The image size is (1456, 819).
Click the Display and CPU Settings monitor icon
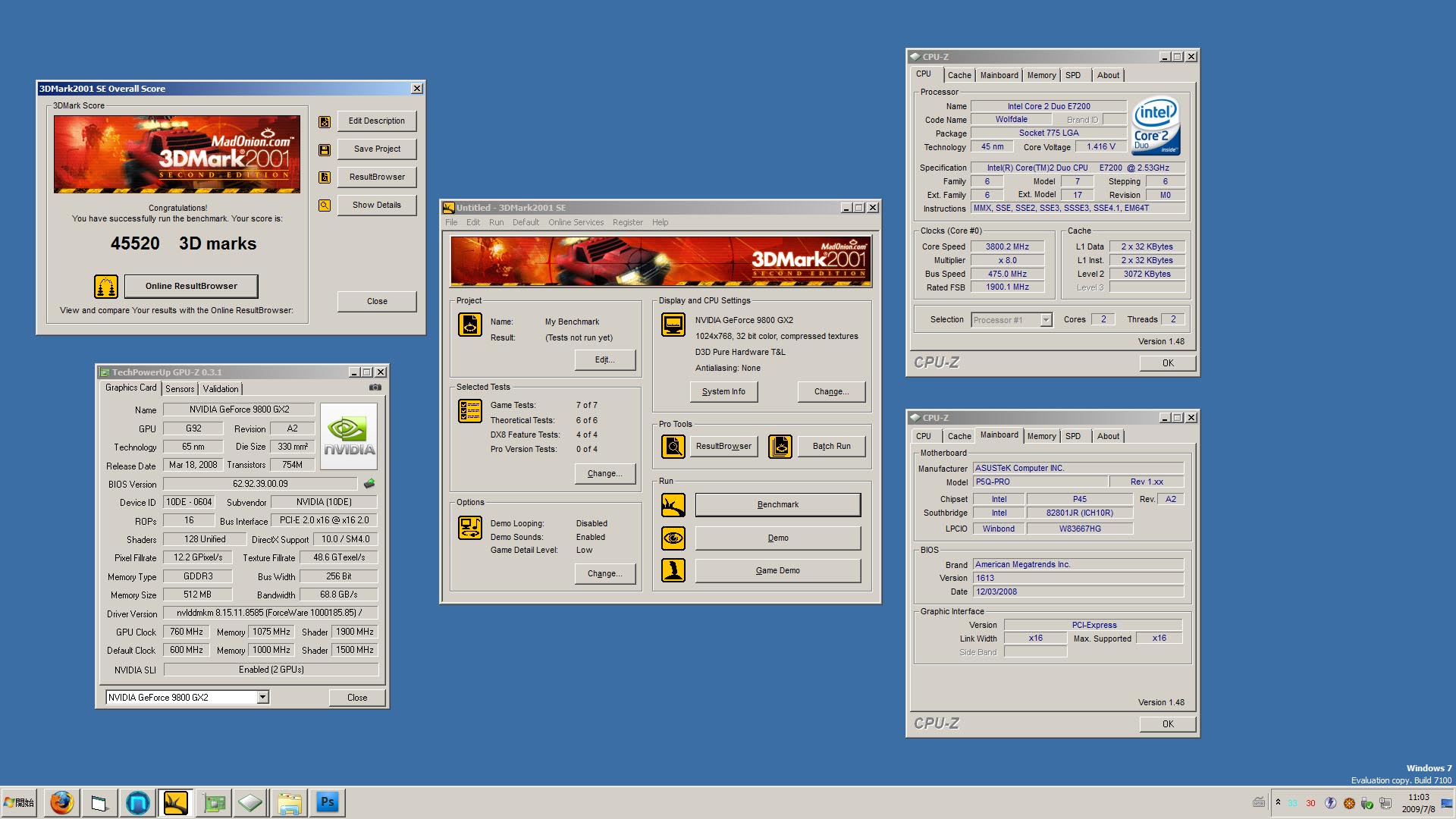[673, 325]
